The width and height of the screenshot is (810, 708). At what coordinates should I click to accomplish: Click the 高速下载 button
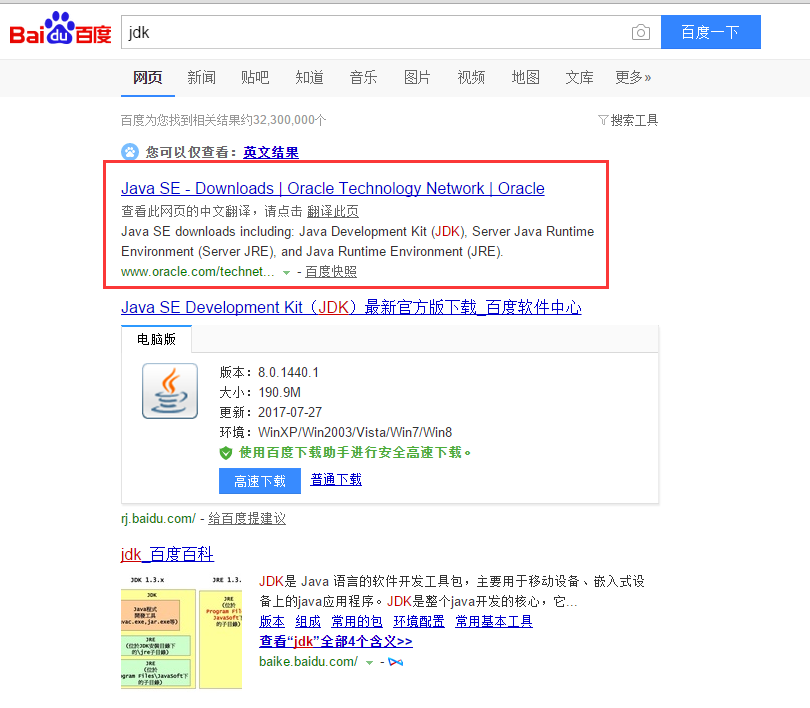[260, 481]
